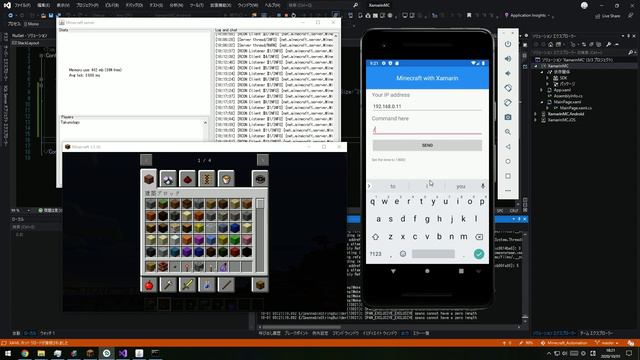640x360 pixels.
Task: Open the ファイル(F) menu in Visual Studio
Action: pos(22,5)
